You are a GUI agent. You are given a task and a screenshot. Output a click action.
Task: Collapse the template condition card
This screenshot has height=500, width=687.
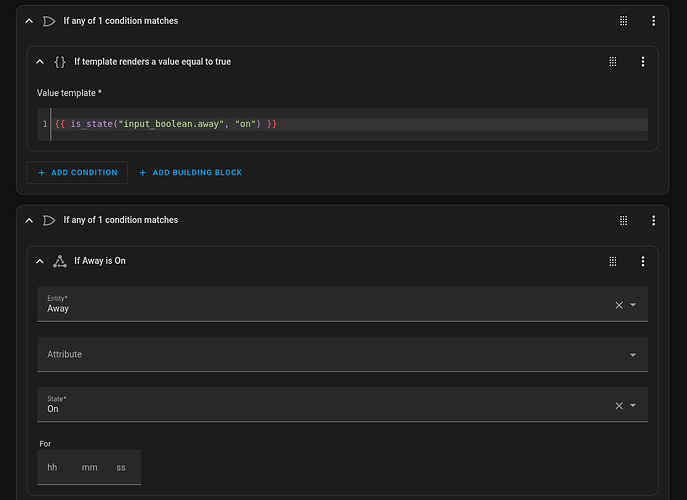coord(40,62)
